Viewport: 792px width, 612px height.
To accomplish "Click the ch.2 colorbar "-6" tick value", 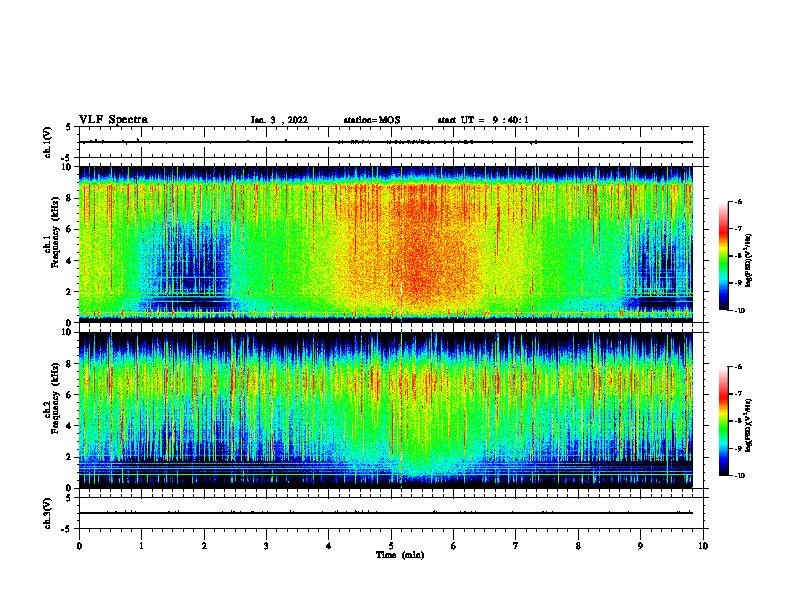I will pyautogui.click(x=738, y=367).
